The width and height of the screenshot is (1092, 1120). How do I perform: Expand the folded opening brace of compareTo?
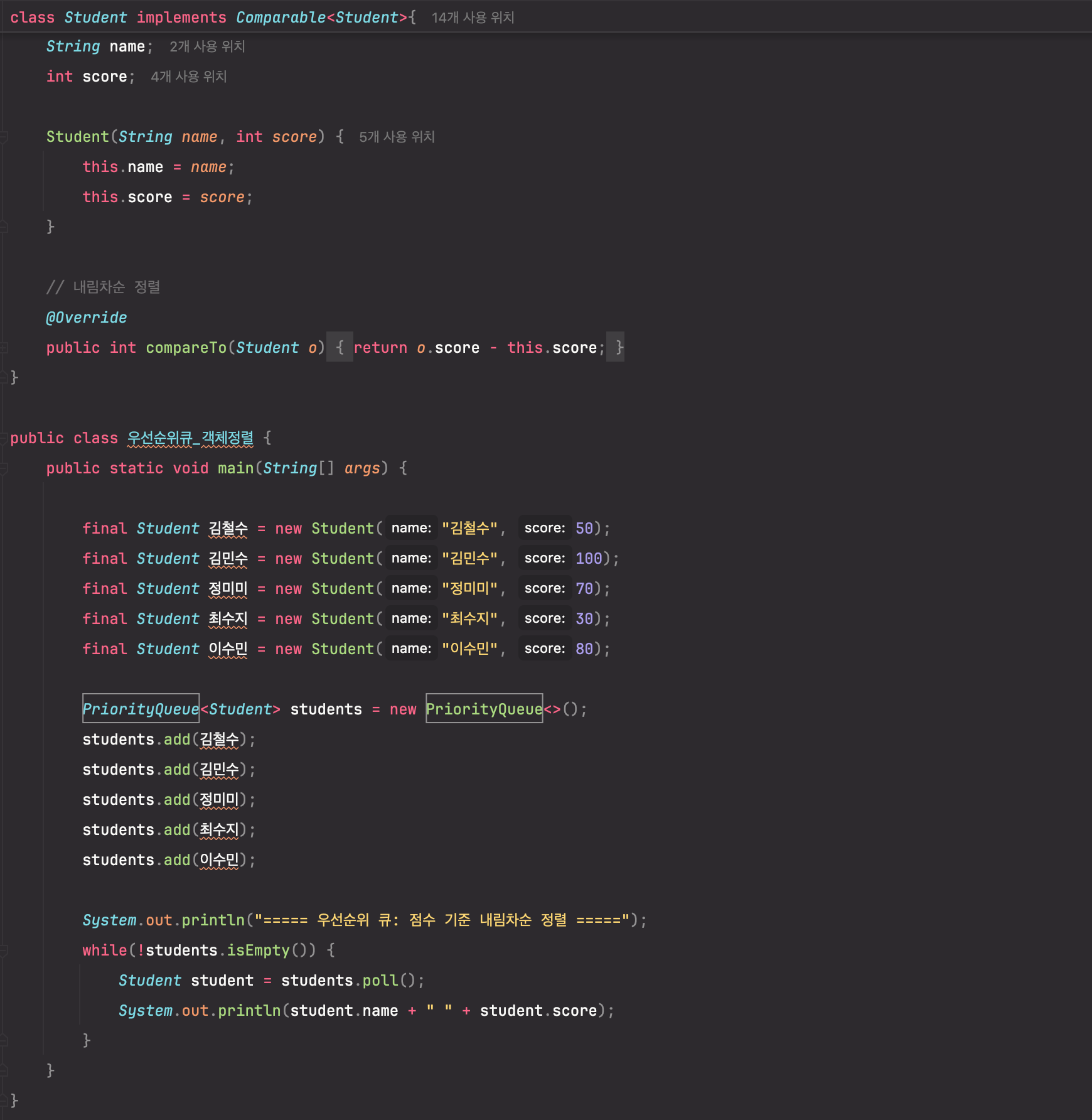coord(340,347)
